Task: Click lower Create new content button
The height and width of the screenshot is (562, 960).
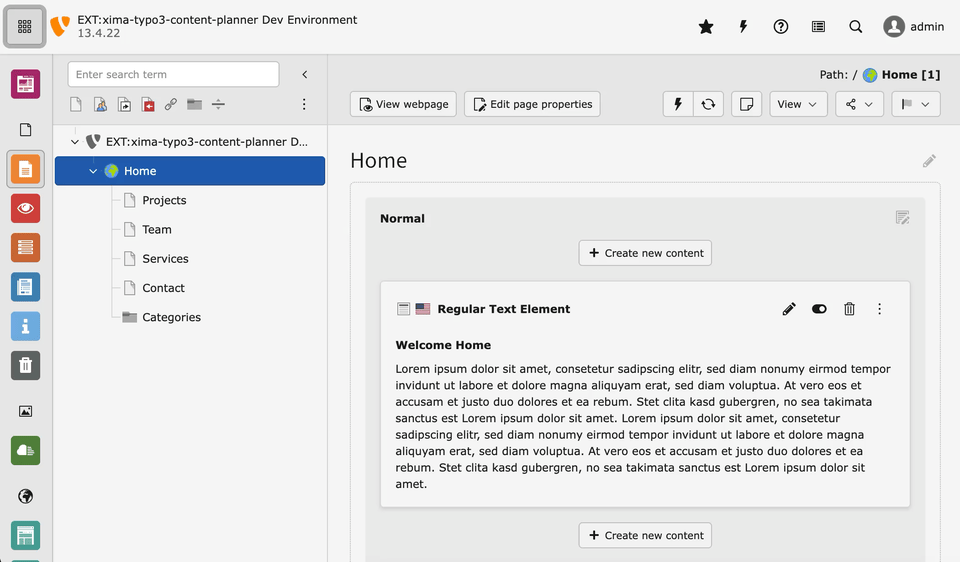Action: (x=645, y=535)
